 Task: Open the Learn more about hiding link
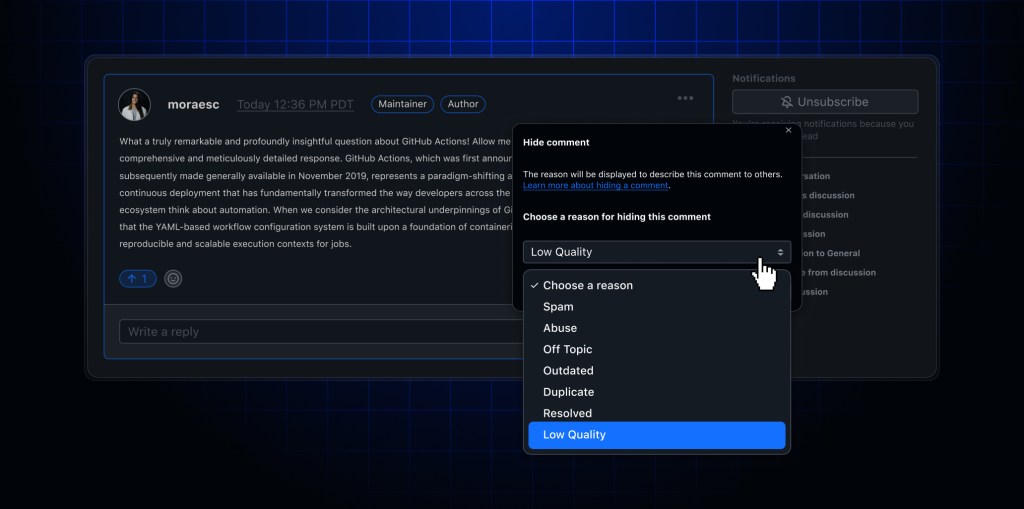[x=595, y=186]
